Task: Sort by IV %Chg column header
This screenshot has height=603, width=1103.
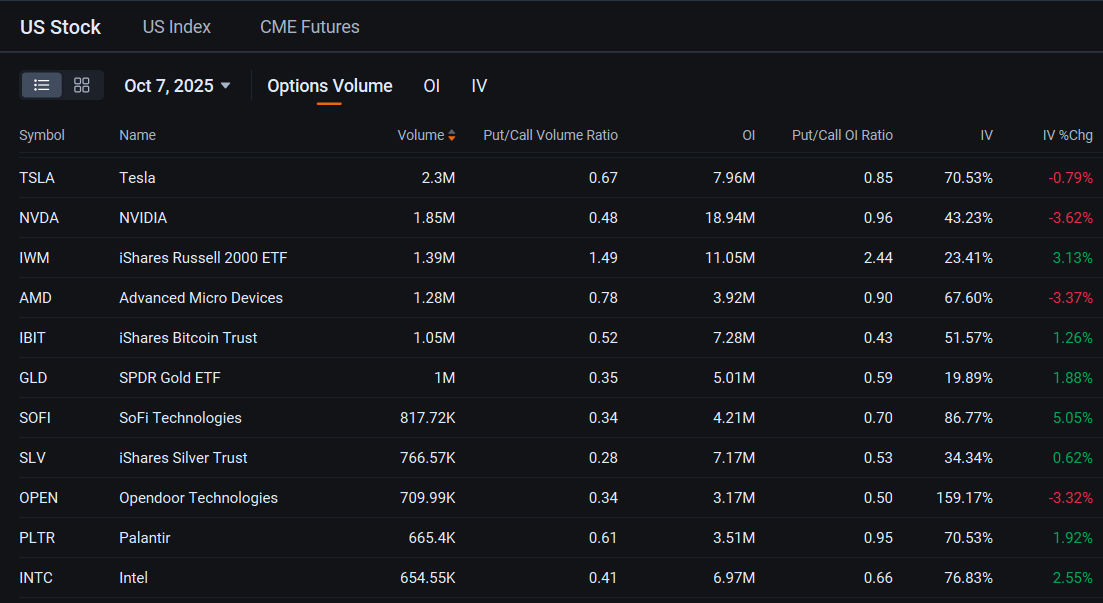Action: [x=1067, y=135]
